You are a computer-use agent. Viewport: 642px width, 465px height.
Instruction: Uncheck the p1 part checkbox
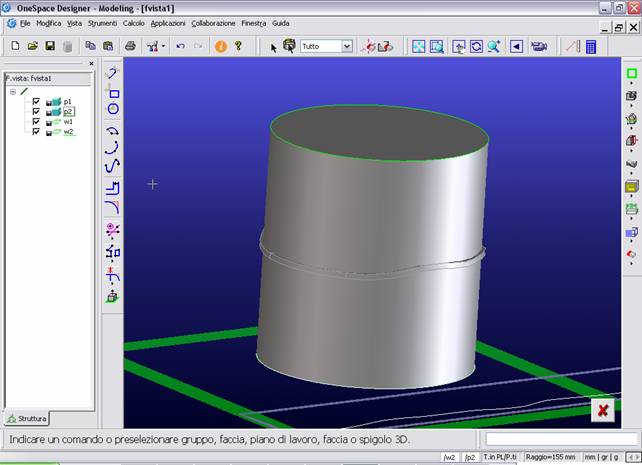click(36, 101)
